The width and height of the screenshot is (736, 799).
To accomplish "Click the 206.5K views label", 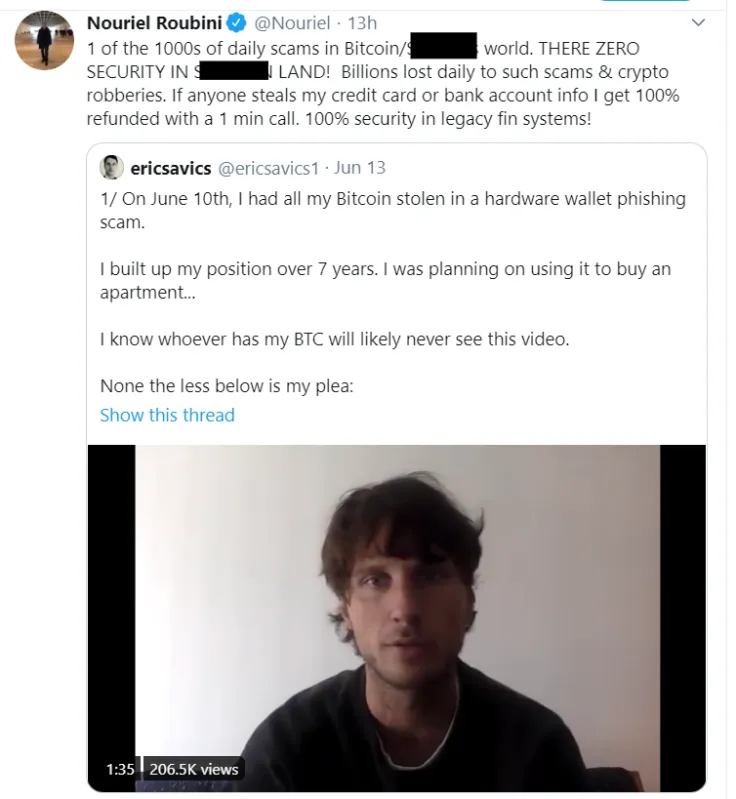I will [x=194, y=769].
